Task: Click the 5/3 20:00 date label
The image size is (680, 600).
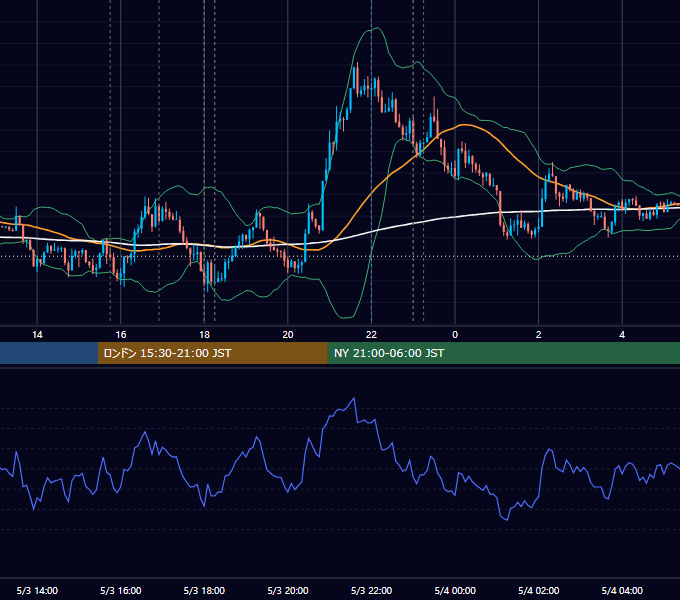Action: pos(288,590)
